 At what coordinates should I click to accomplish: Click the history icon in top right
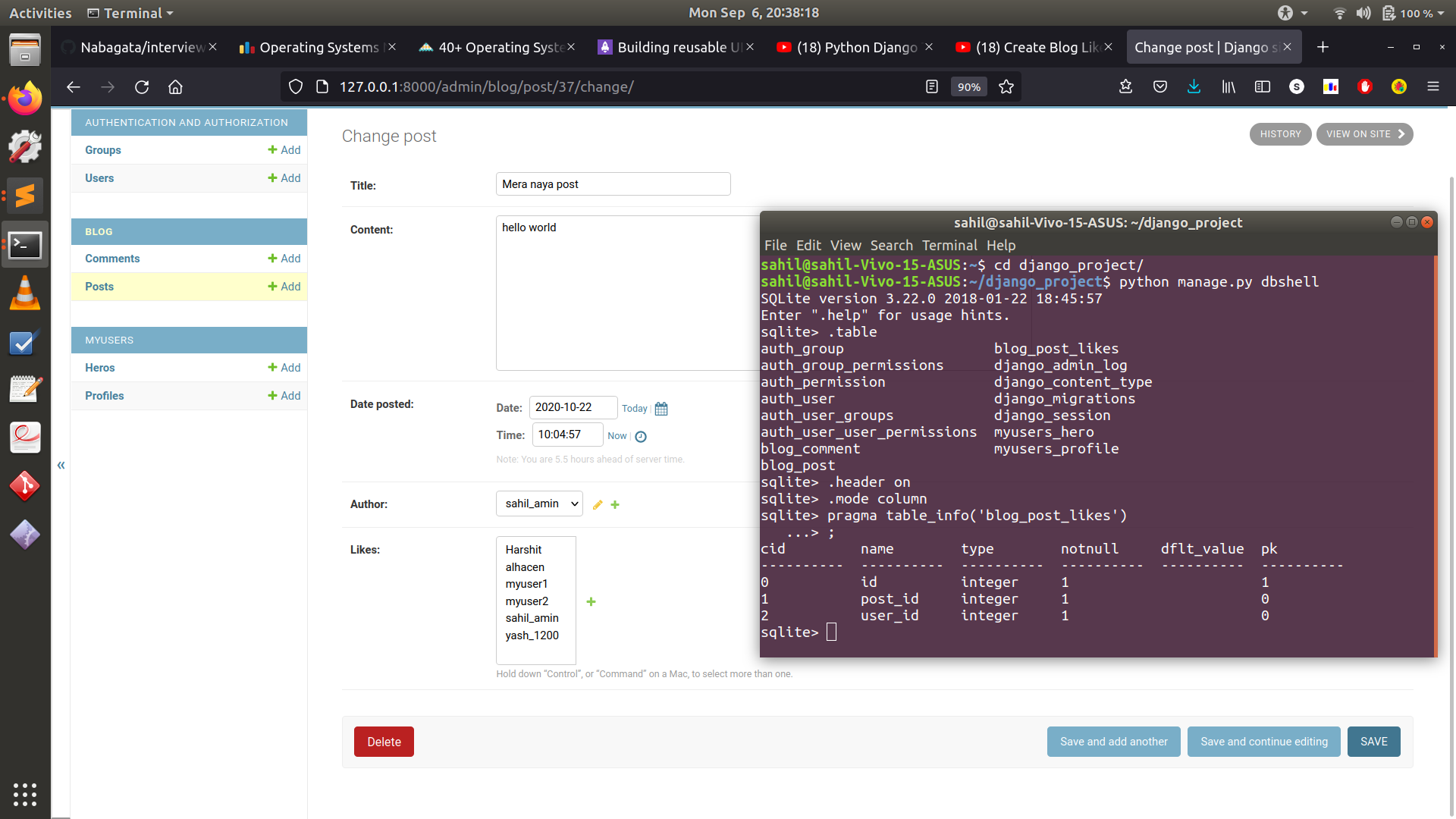point(1281,134)
